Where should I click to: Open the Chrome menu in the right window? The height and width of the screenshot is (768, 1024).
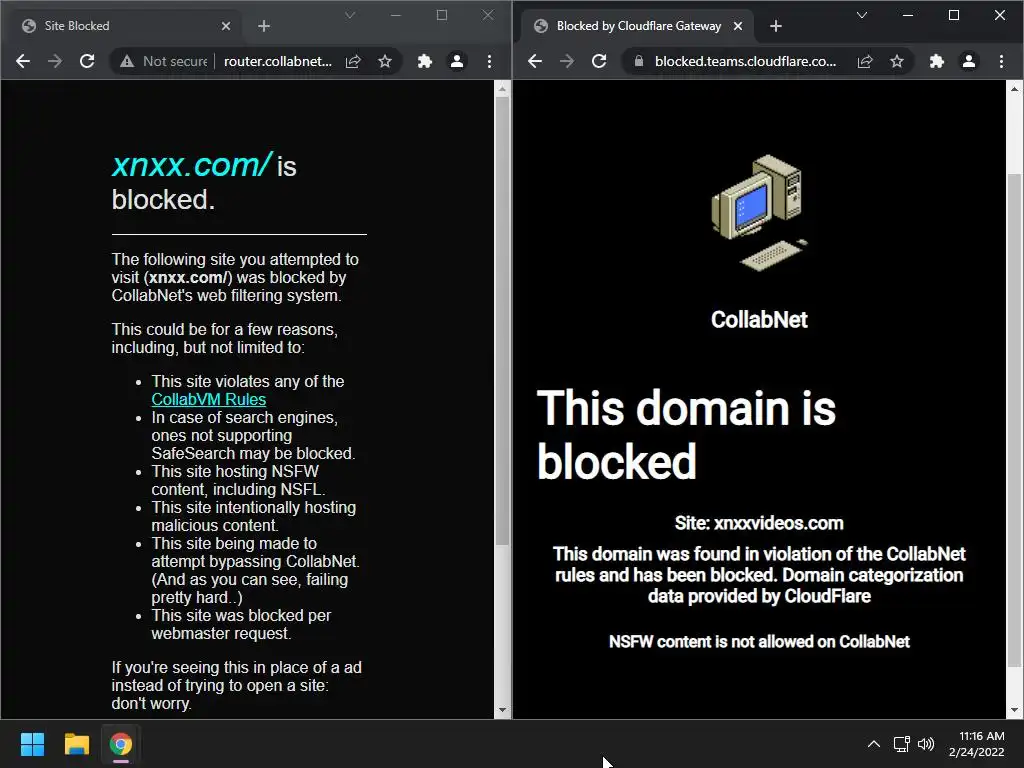click(x=1001, y=61)
